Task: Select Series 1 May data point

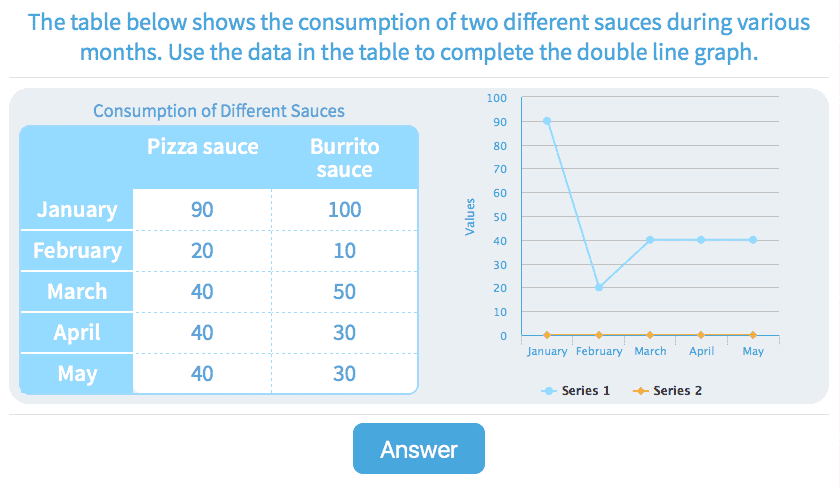Action: point(753,240)
